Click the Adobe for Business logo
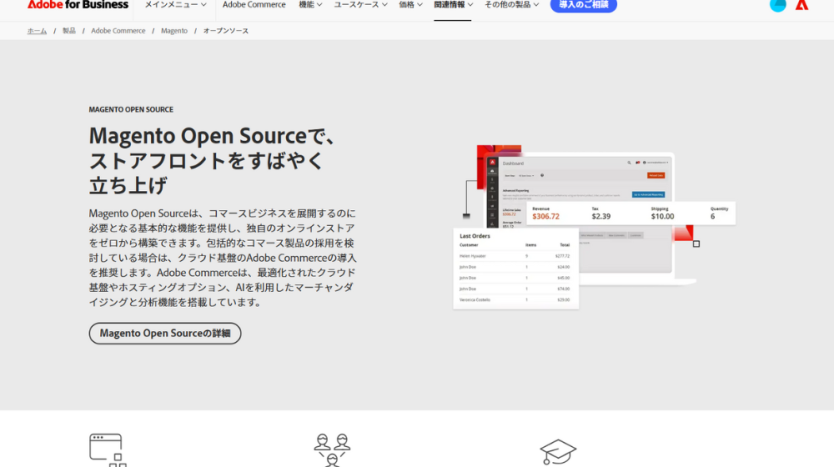This screenshot has height=467, width=834. 78,5
